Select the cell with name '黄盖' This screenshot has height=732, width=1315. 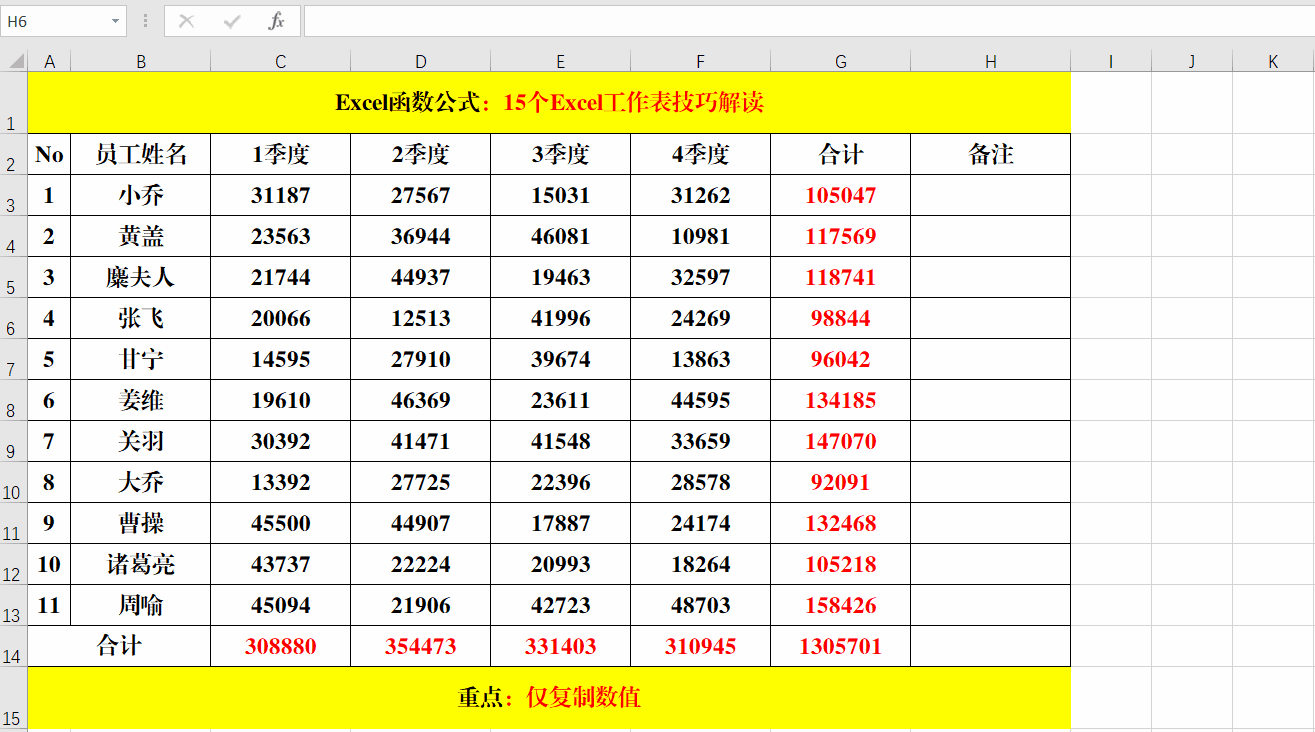click(141, 237)
